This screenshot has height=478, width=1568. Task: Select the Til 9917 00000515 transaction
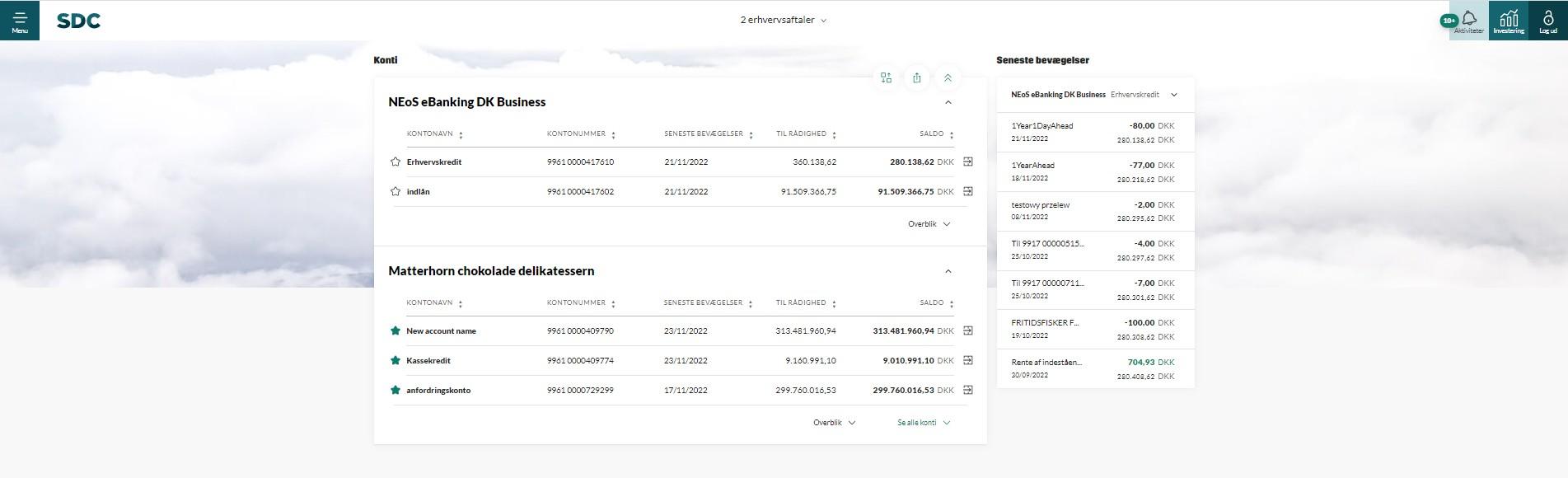[1095, 250]
